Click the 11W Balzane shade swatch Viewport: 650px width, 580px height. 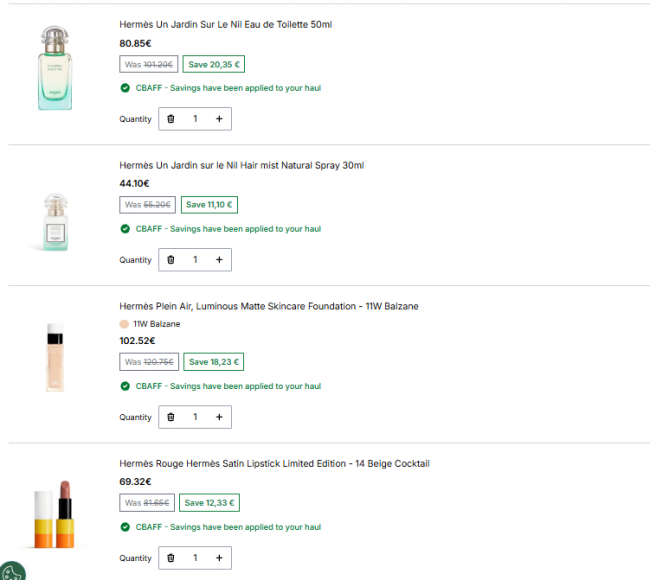(124, 324)
